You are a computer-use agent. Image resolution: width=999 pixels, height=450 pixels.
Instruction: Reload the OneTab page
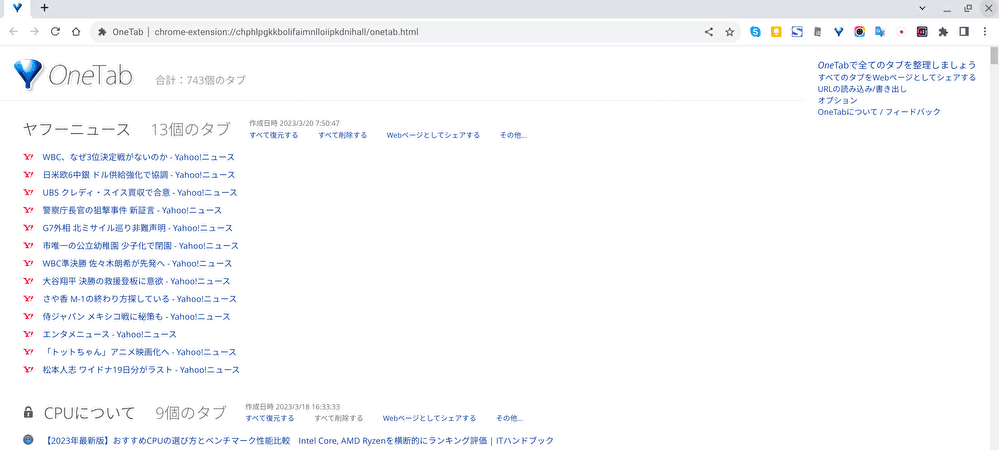pos(55,32)
